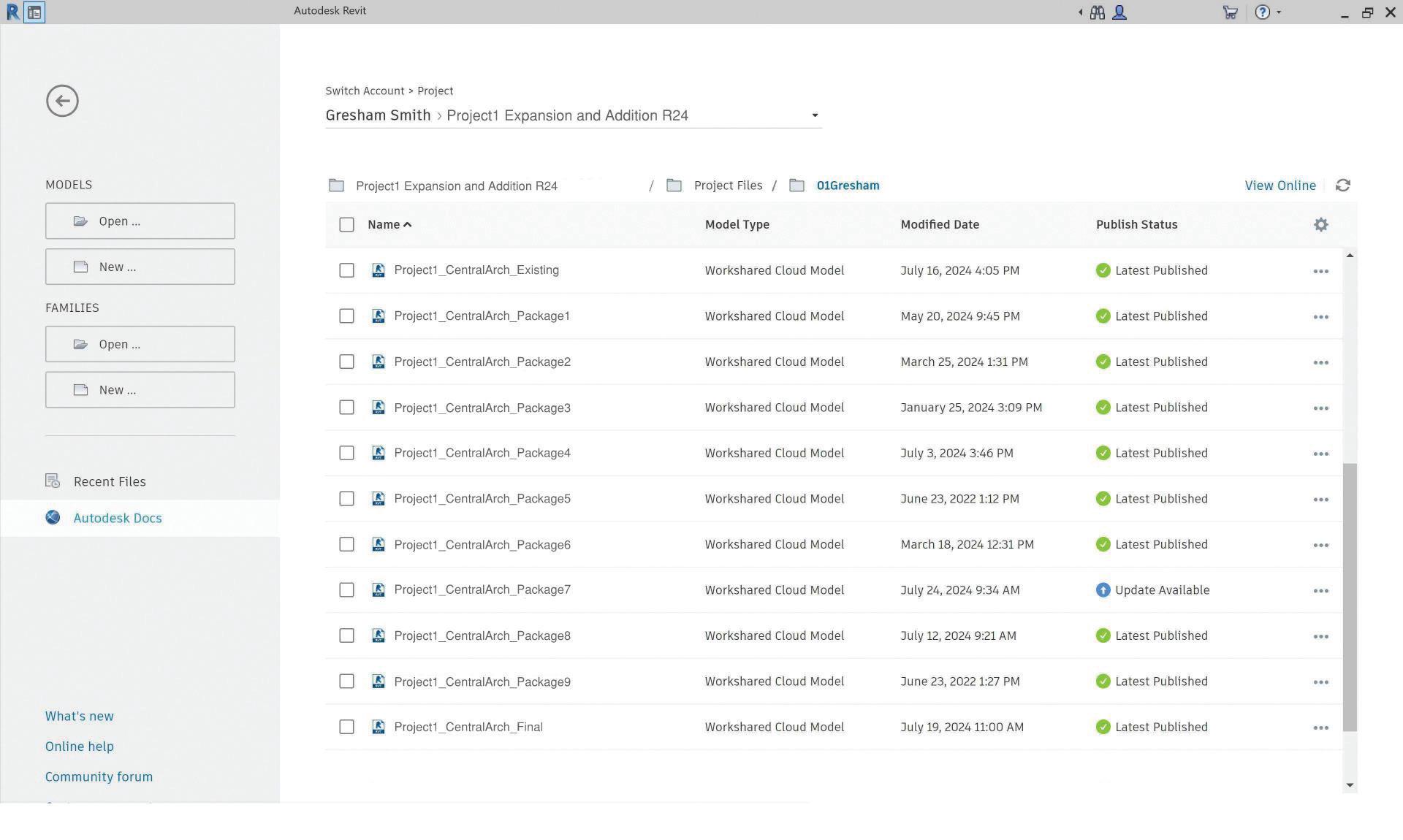Click the View Online link
The image size is (1403, 840).
click(1280, 186)
